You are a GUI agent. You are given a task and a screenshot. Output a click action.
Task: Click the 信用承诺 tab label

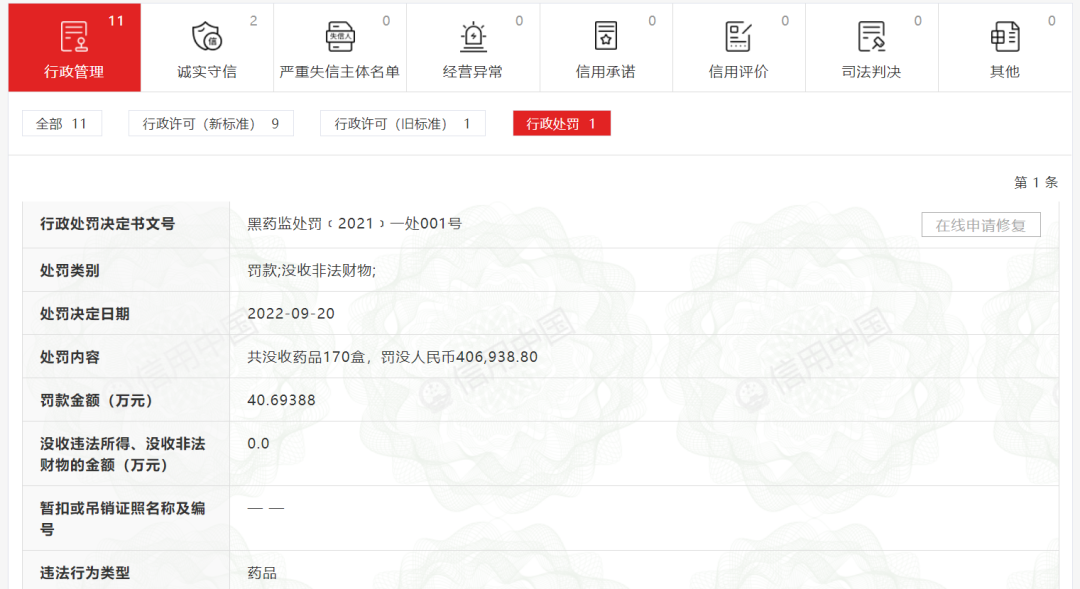[606, 72]
